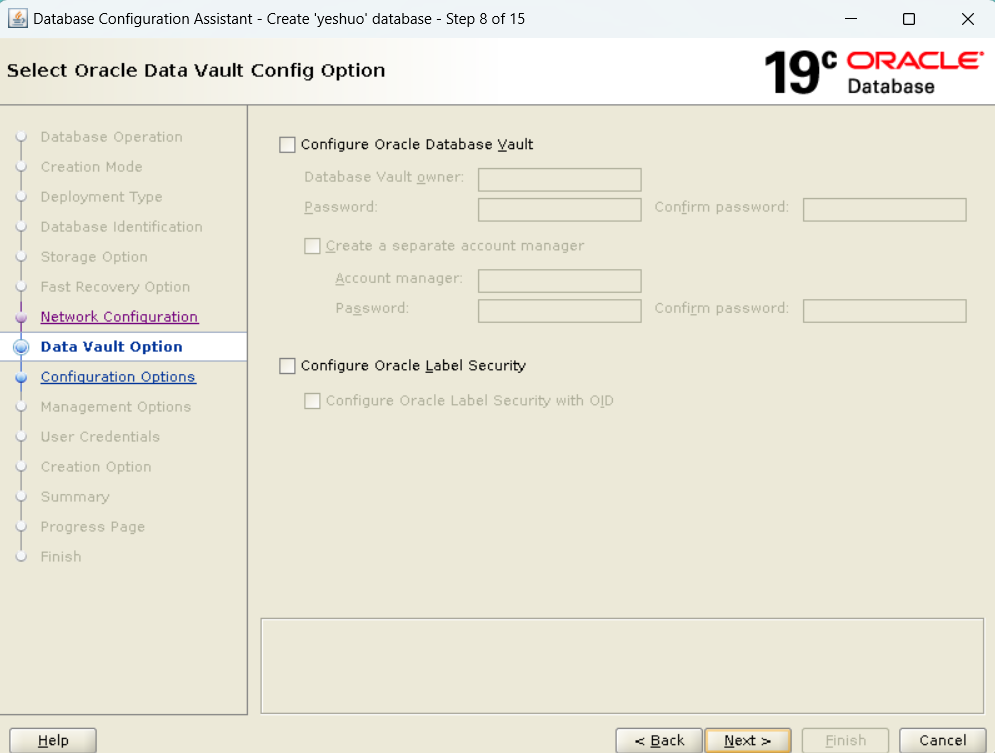Select the Data Vault Option step

tap(112, 347)
